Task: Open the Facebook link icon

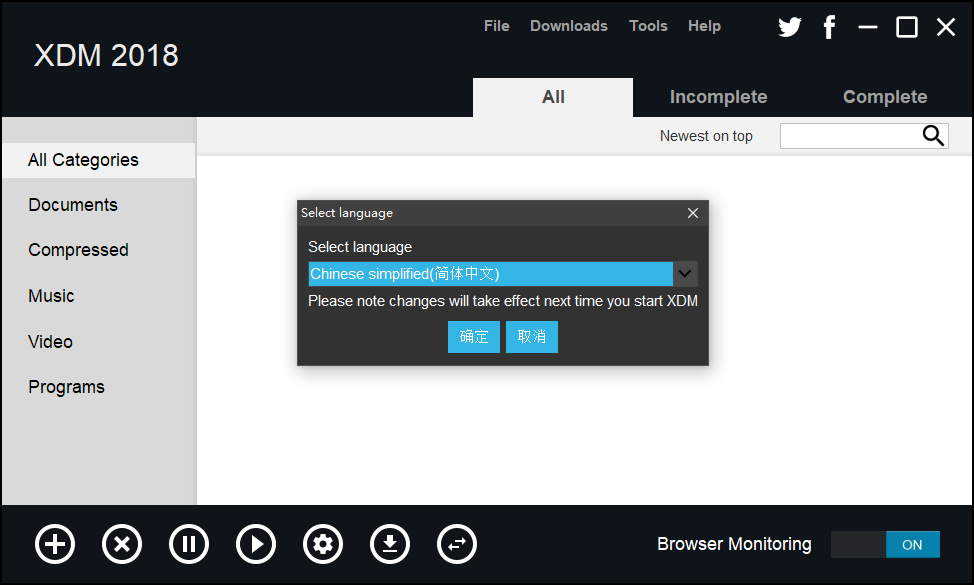Action: point(829,27)
